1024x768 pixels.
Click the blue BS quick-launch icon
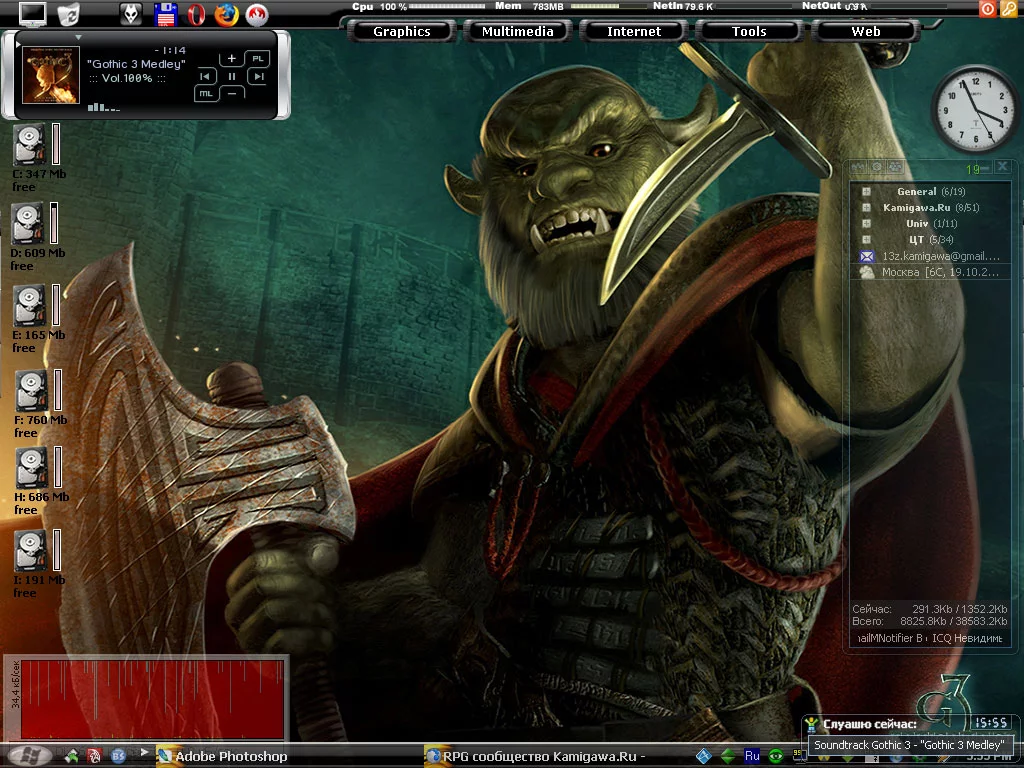coord(118,756)
